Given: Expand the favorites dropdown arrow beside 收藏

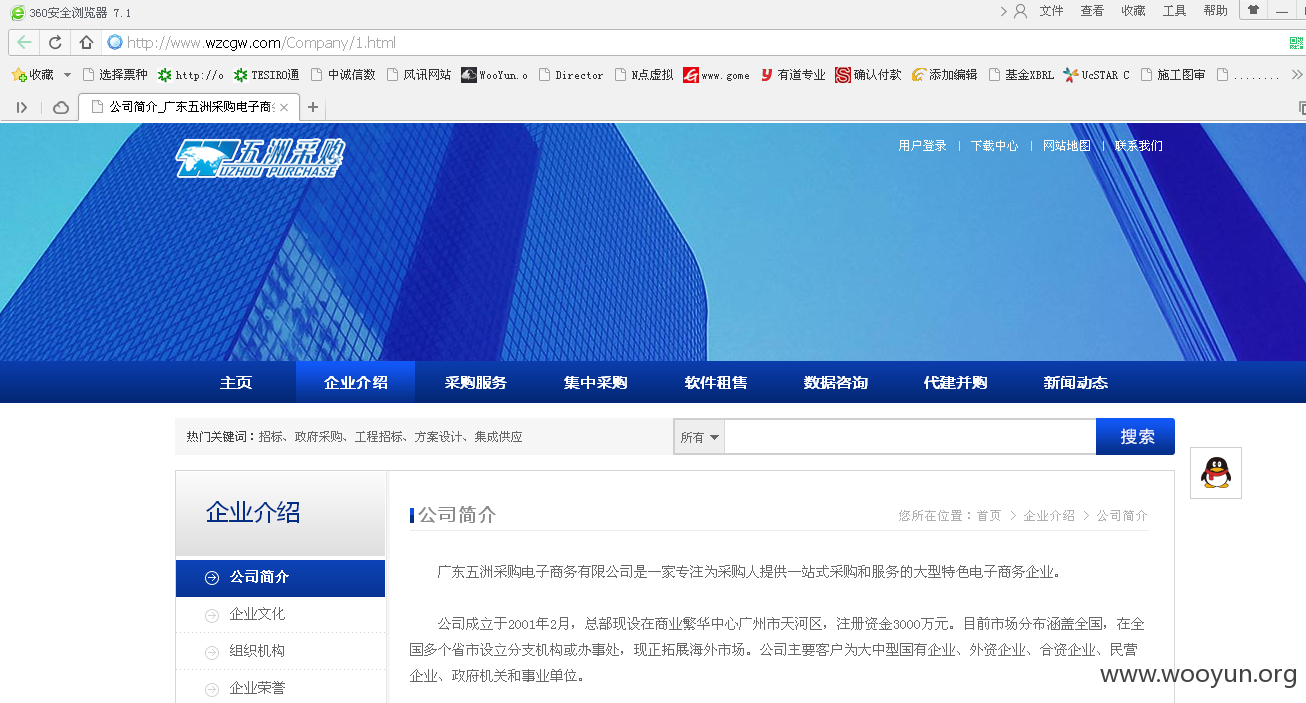Looking at the screenshot, I should (x=68, y=75).
